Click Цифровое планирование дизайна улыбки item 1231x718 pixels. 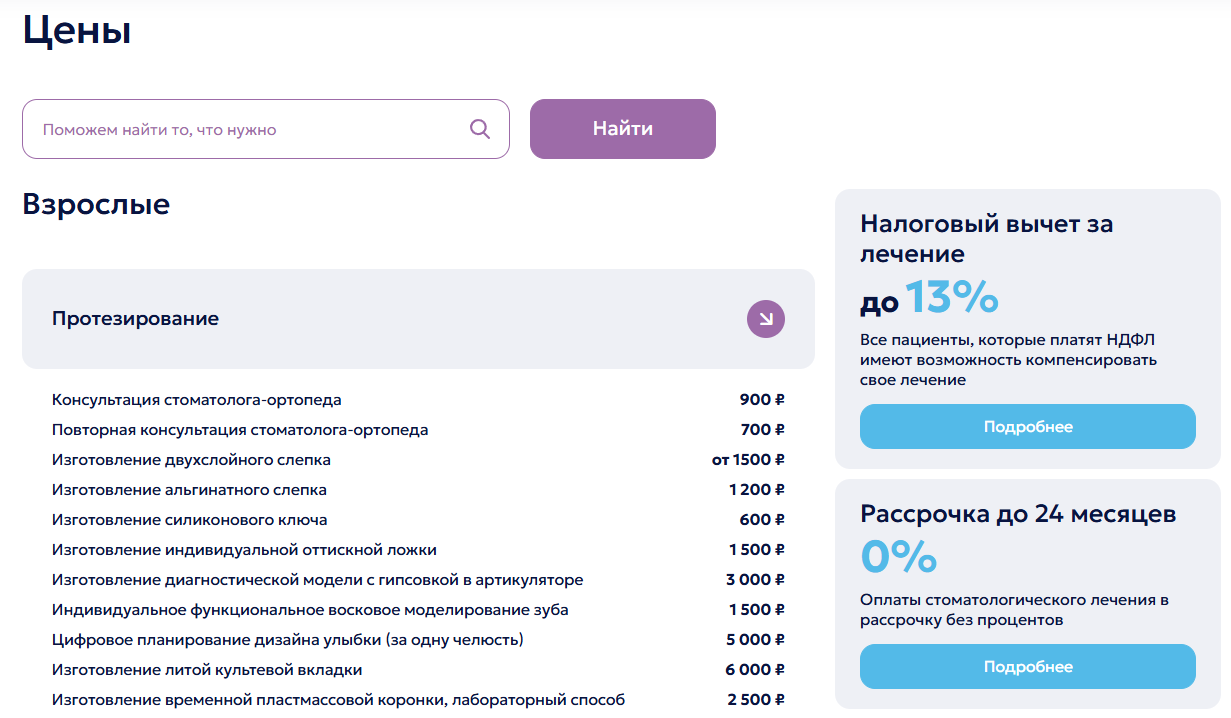pyautogui.click(x=287, y=640)
